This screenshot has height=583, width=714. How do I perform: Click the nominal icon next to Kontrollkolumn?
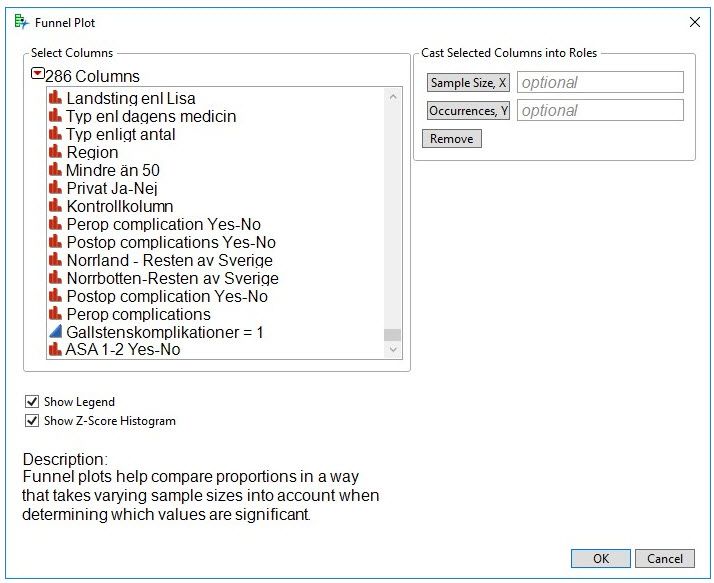tap(56, 206)
